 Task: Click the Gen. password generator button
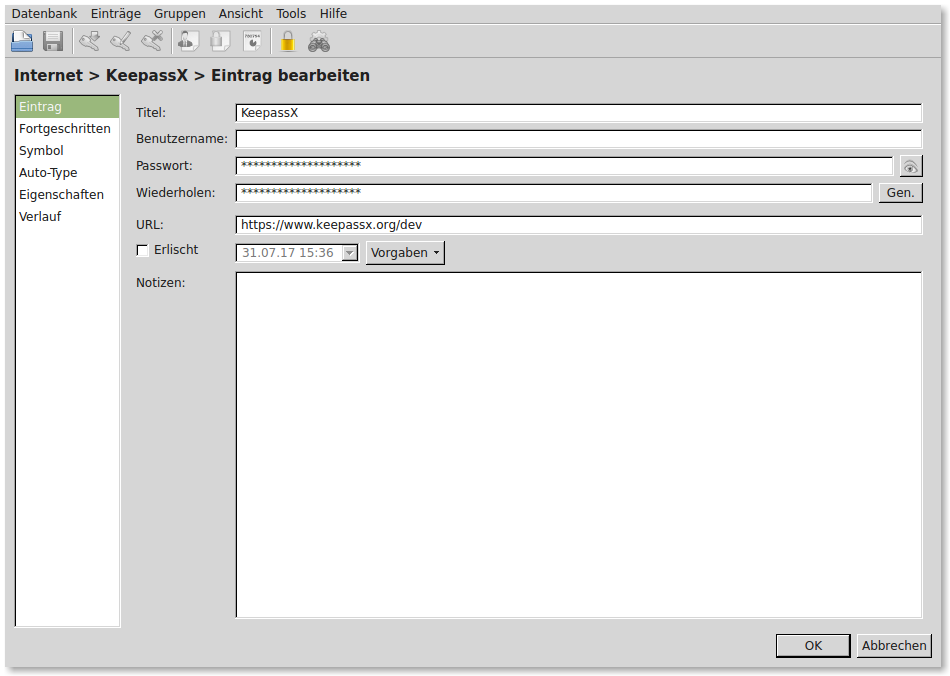[900, 193]
